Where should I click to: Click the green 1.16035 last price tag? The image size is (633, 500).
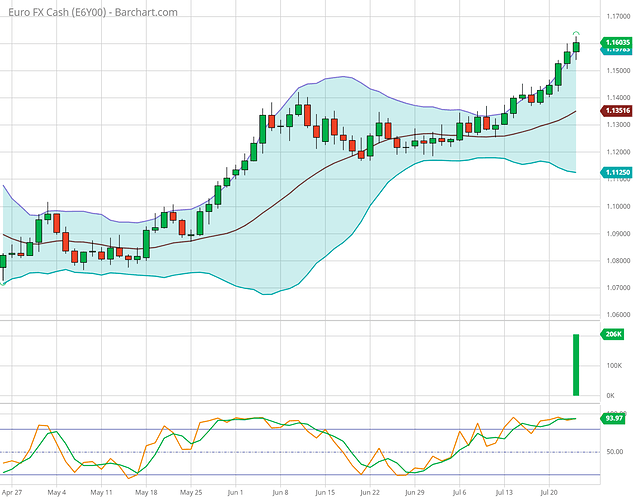[615, 42]
